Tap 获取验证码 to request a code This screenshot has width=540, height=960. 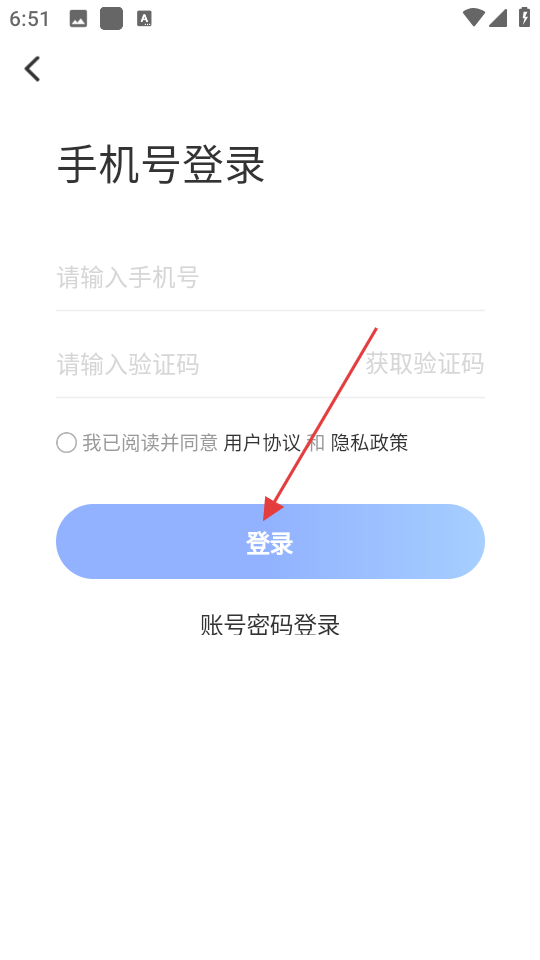pyautogui.click(x=424, y=364)
